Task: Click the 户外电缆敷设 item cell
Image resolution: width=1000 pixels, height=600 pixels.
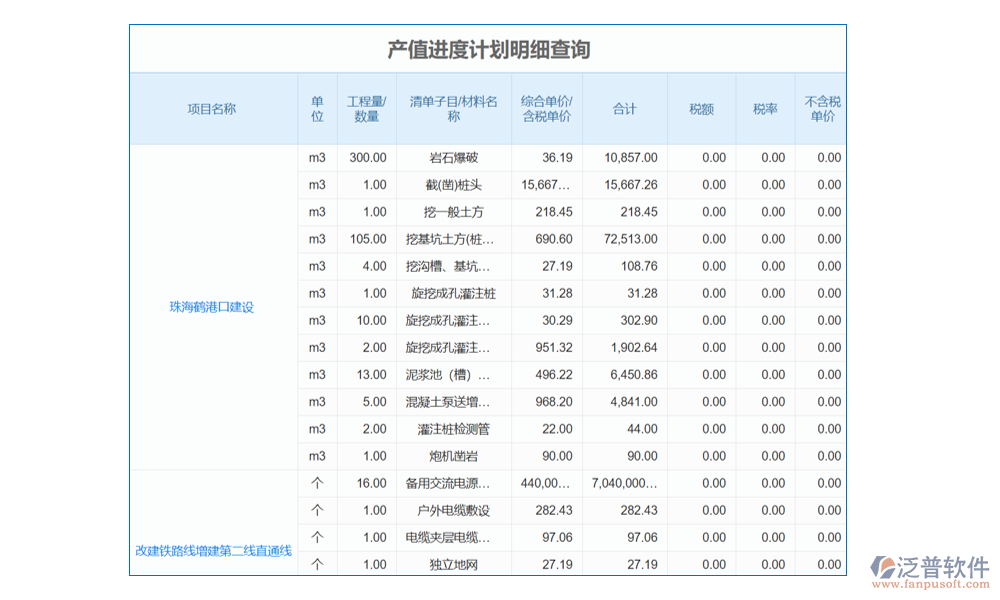Action: 453,510
